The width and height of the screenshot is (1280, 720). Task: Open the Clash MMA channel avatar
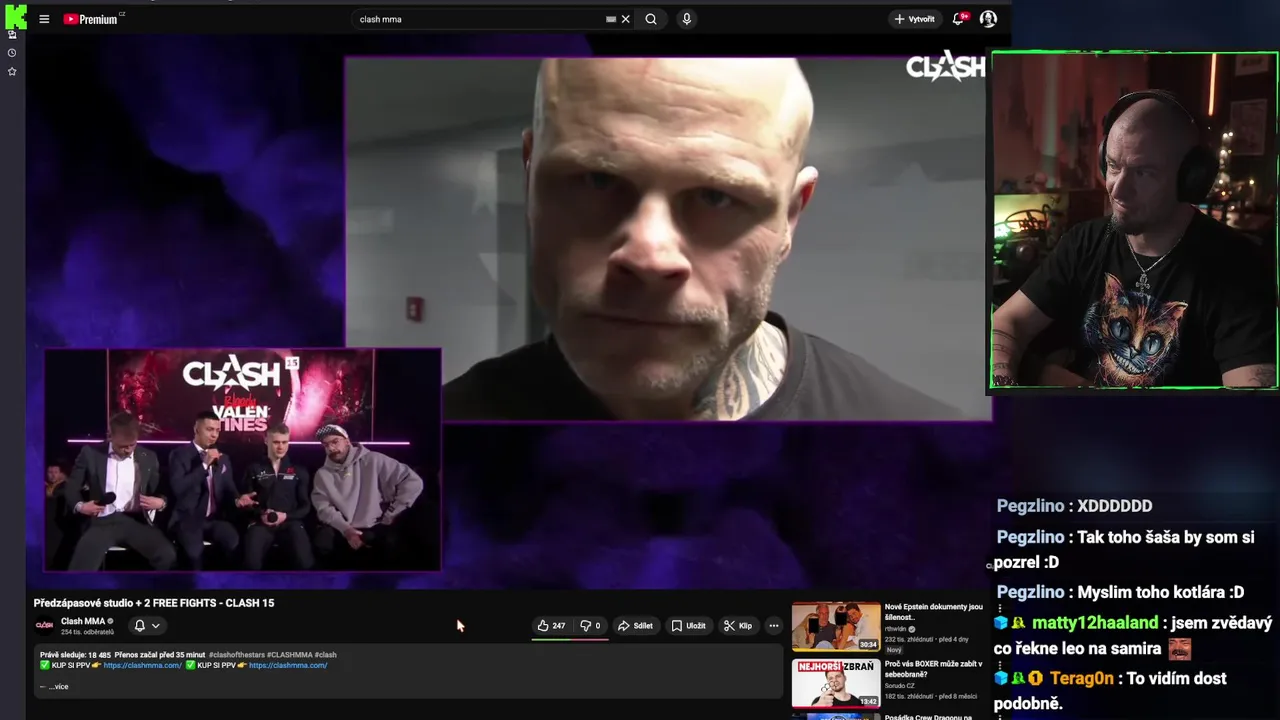tap(44, 626)
